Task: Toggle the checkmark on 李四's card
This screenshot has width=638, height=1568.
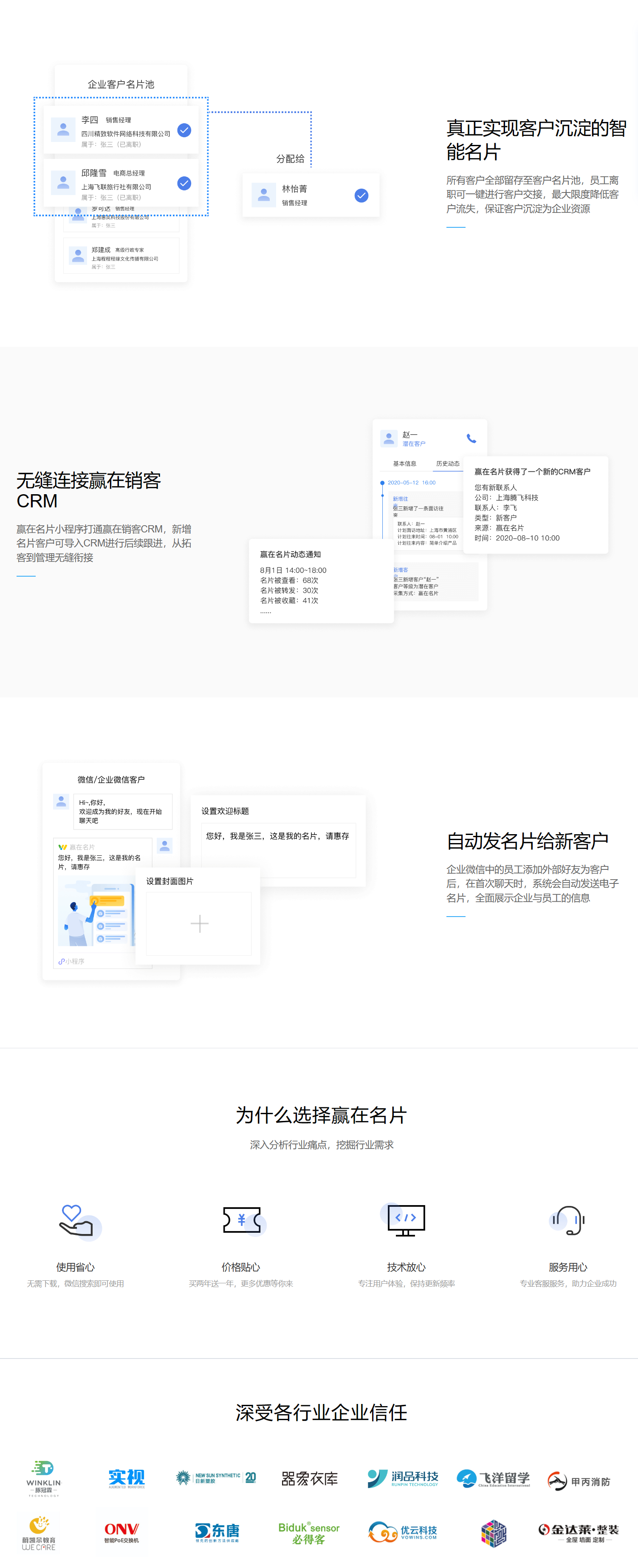Action: [184, 130]
